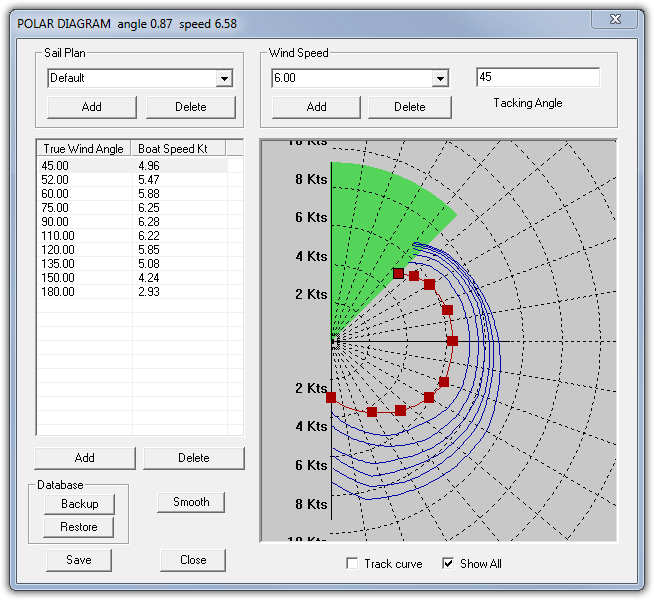Screen dimensions: 654x600
Task: Click the Boat Speed Kt column header
Action: [179, 149]
